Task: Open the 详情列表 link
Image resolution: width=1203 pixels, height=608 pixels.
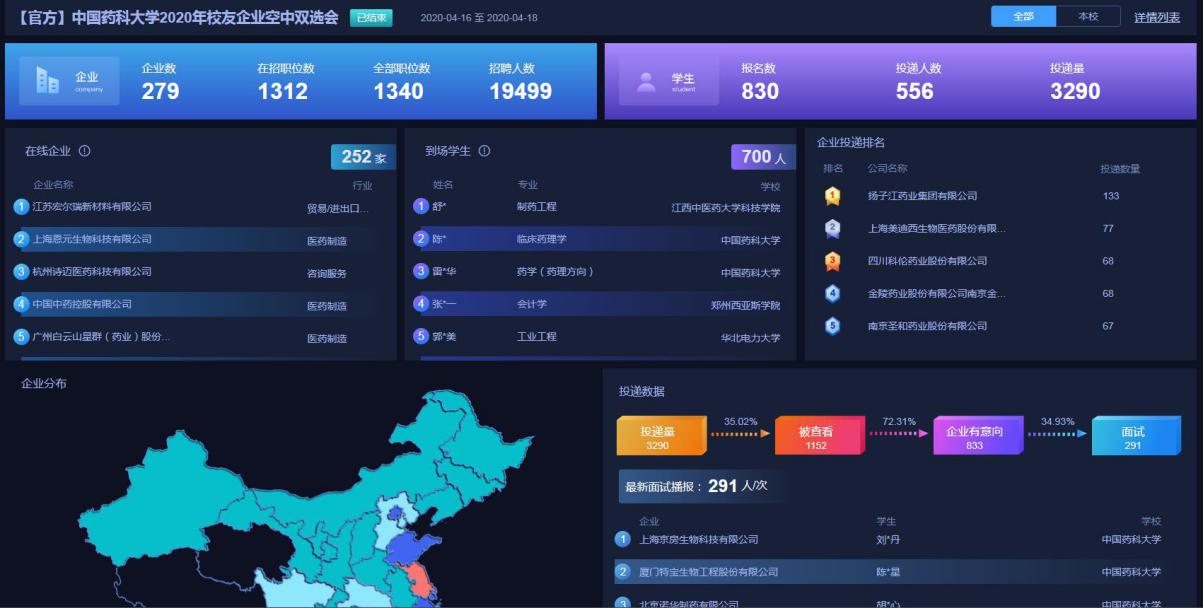Action: [1156, 17]
